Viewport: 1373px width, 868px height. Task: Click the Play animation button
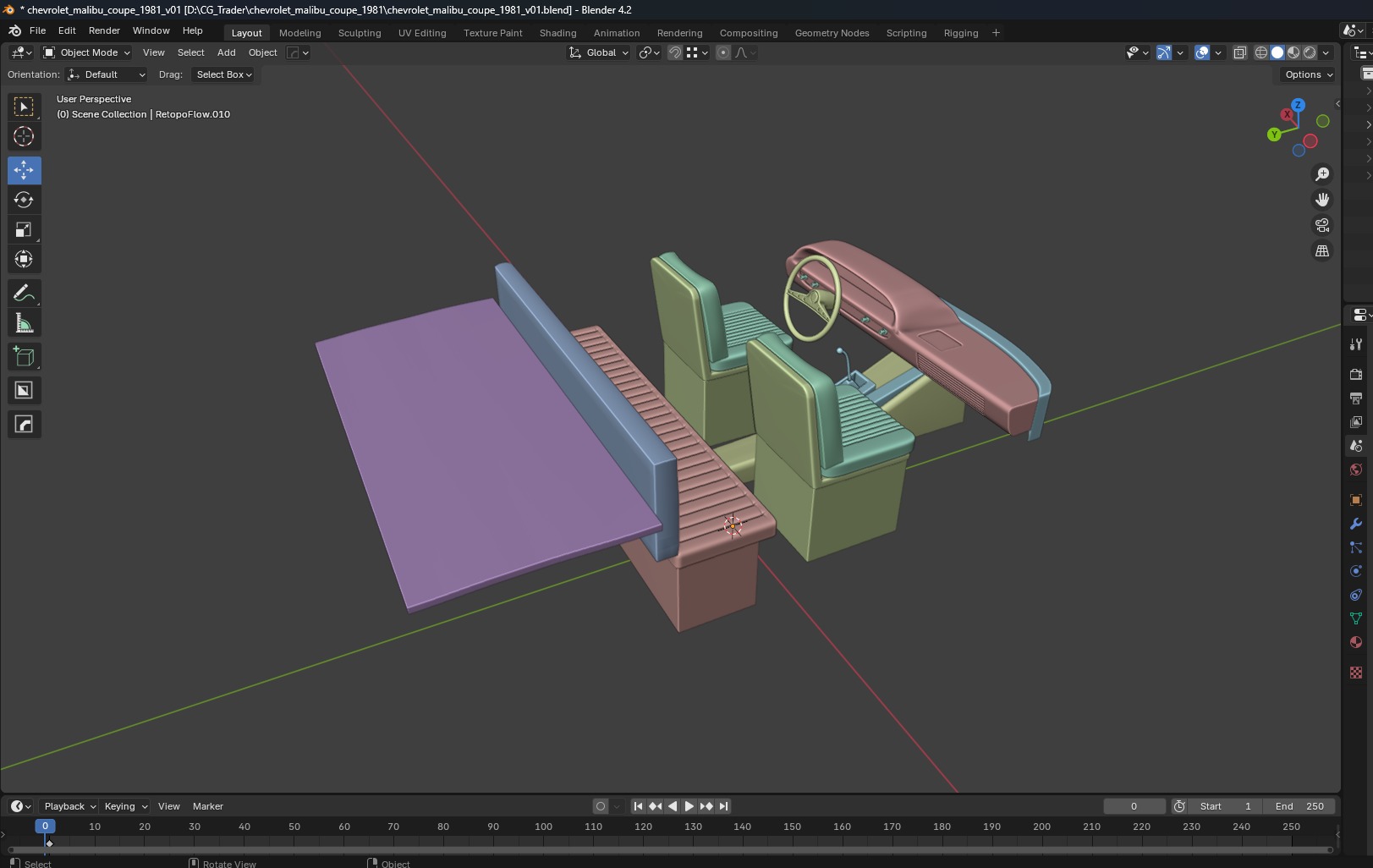[689, 806]
